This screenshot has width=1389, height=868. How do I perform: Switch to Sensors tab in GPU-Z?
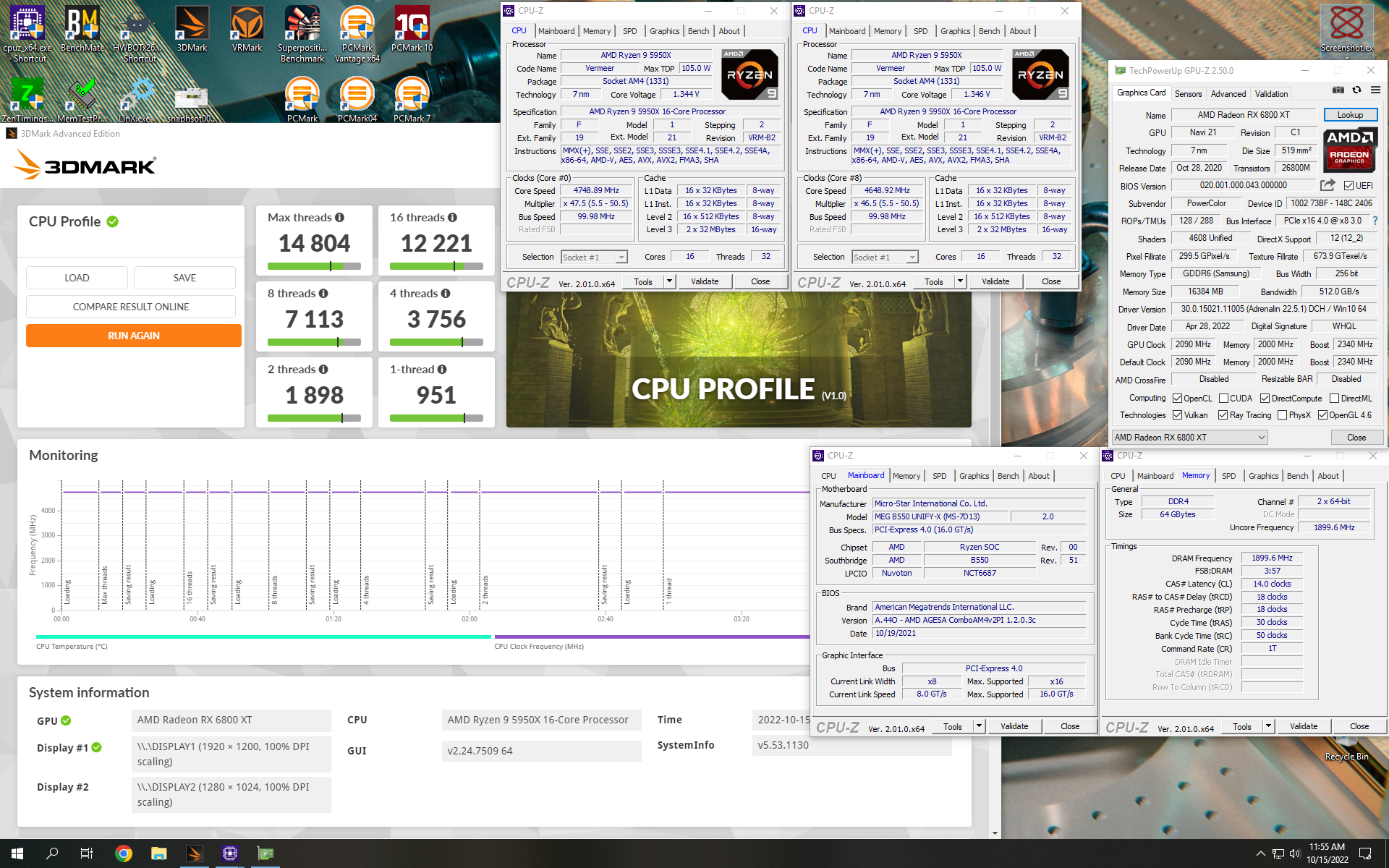[x=1188, y=94]
